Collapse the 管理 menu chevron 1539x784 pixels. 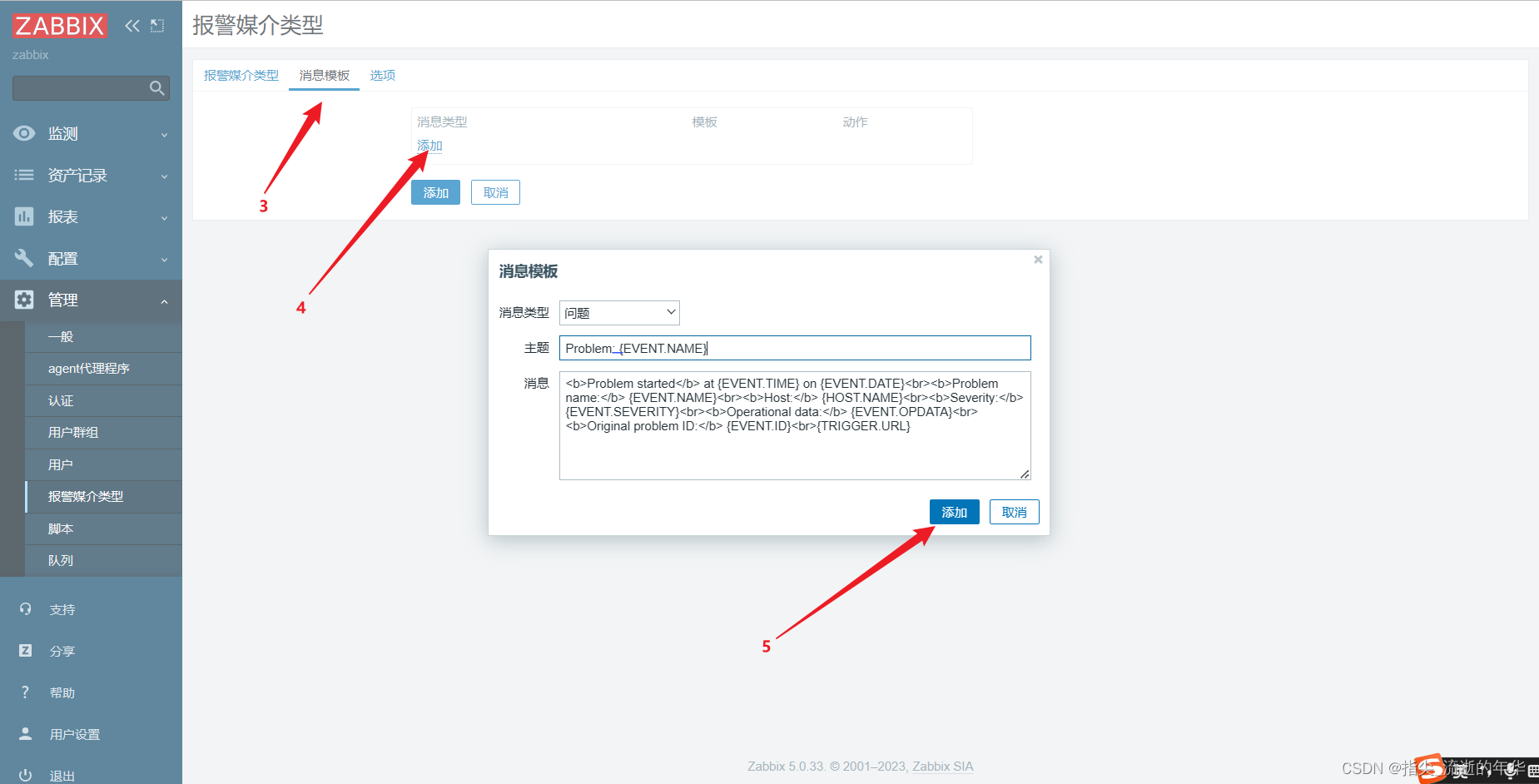[x=164, y=301]
